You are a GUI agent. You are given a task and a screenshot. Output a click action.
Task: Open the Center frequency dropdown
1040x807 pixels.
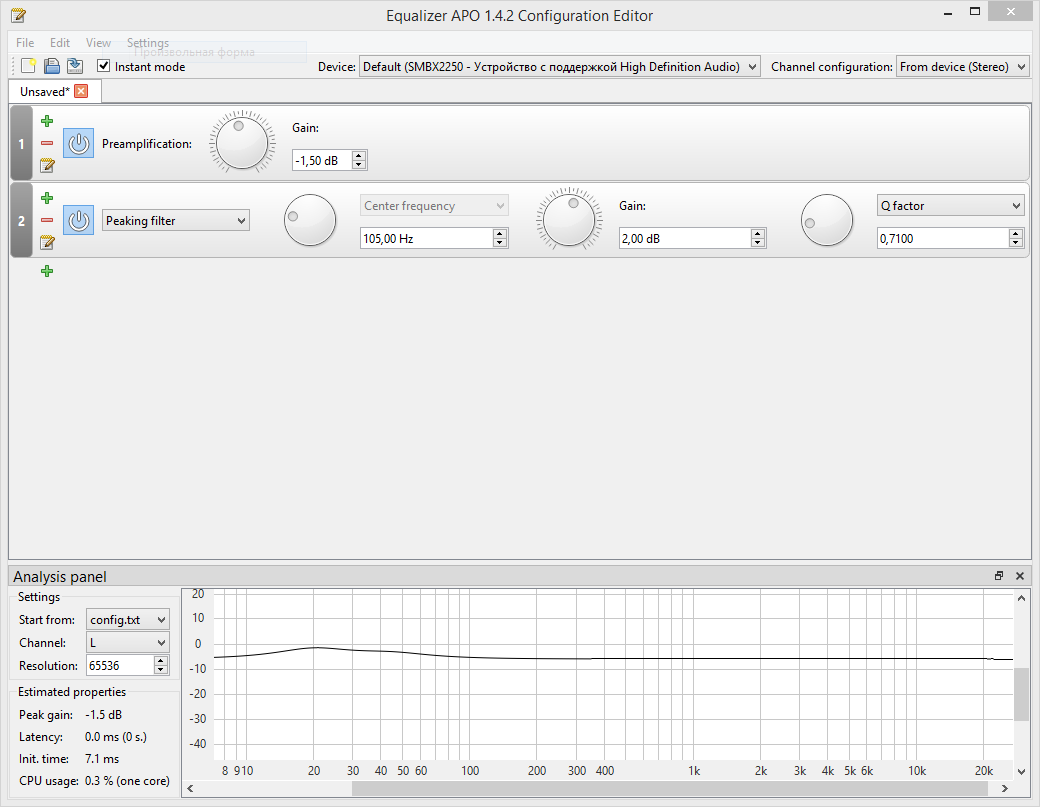(434, 206)
